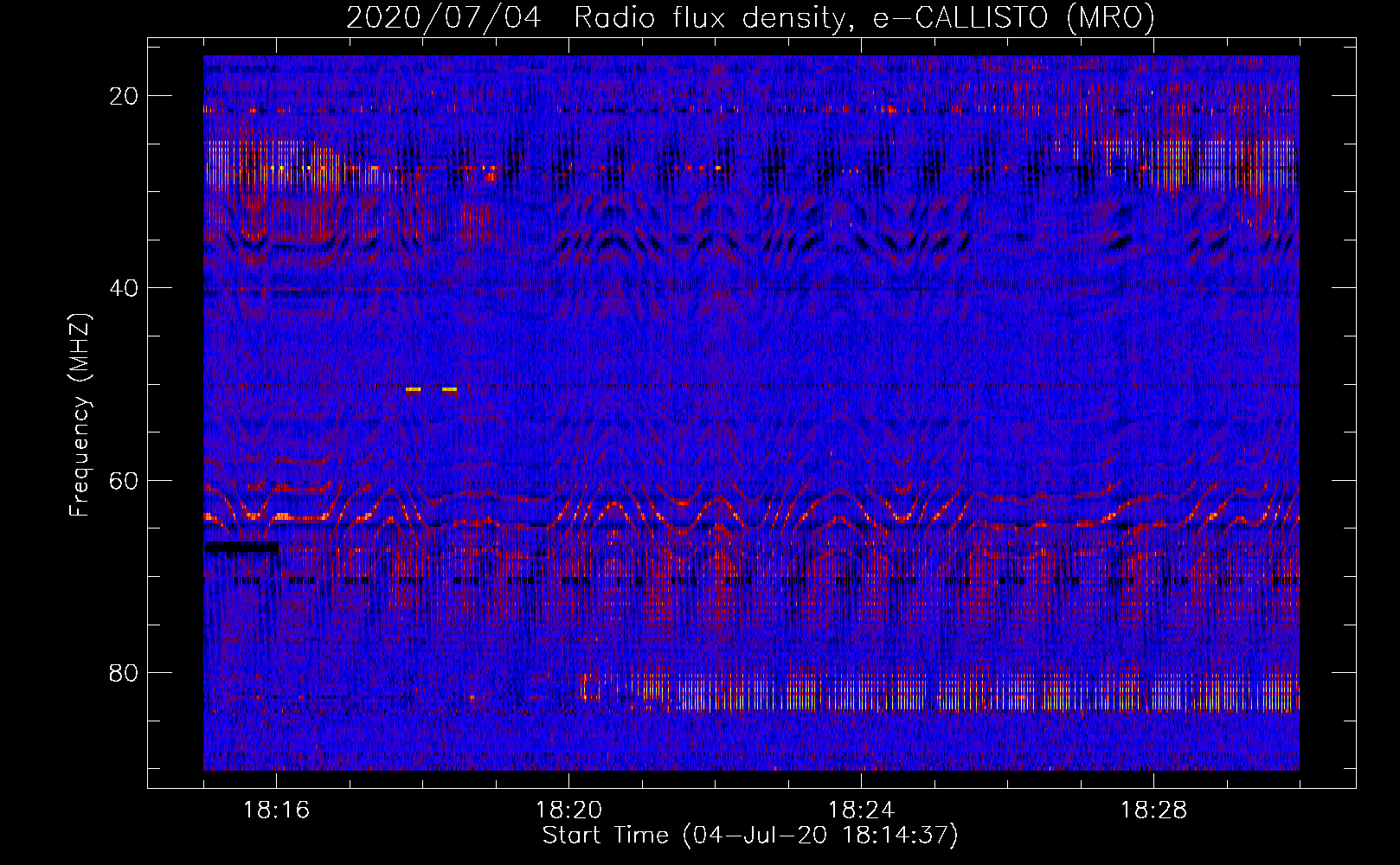Click the 18:20 time tick label
This screenshot has height=865, width=1400.
click(x=568, y=811)
